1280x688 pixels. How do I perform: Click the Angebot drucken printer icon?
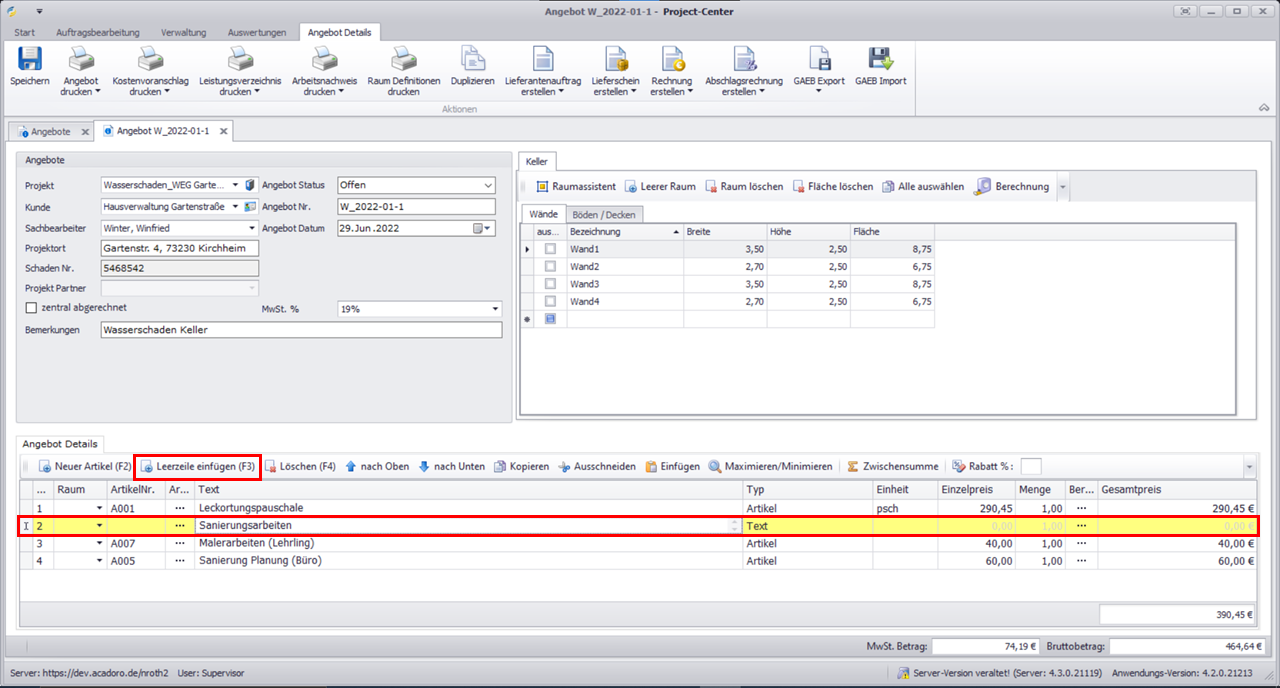81,59
